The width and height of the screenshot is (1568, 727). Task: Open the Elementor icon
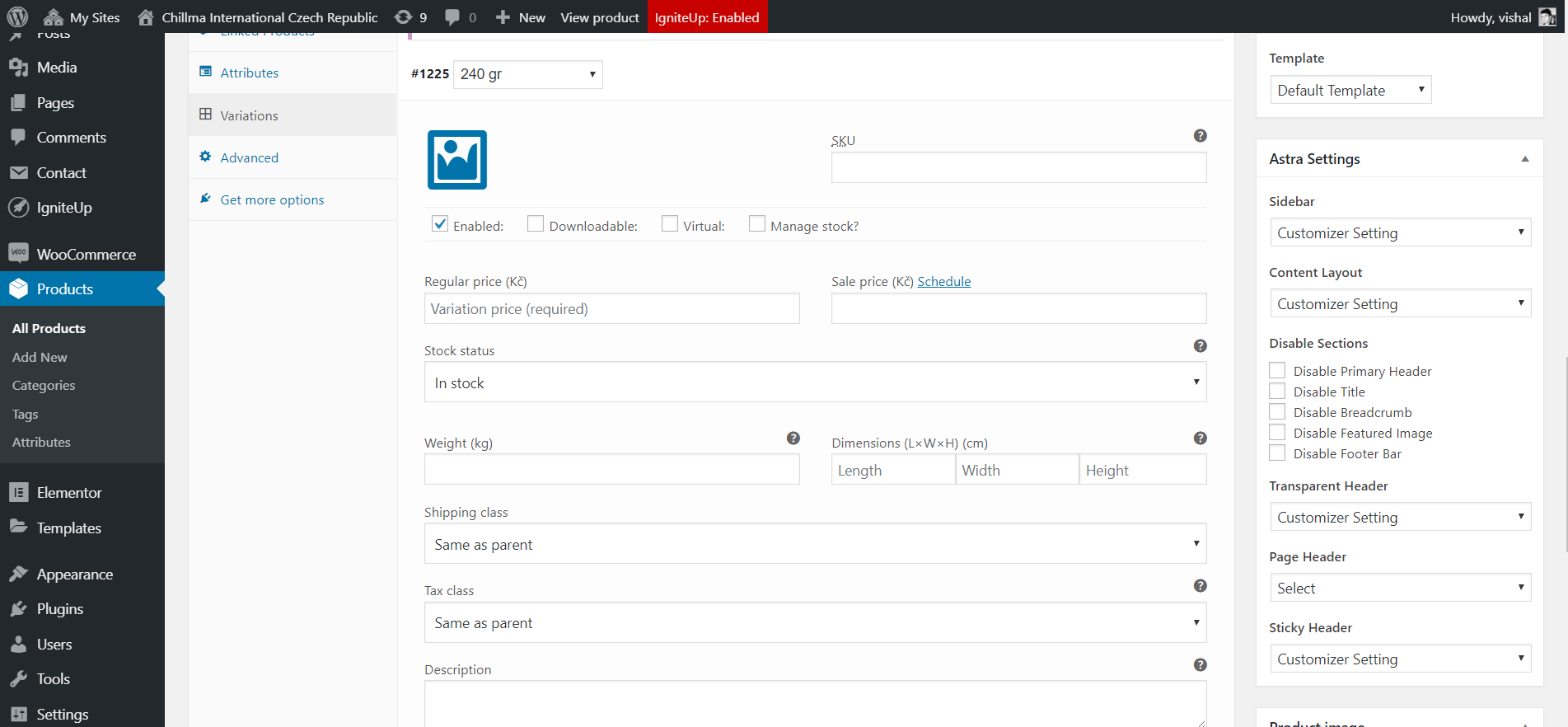[x=19, y=492]
